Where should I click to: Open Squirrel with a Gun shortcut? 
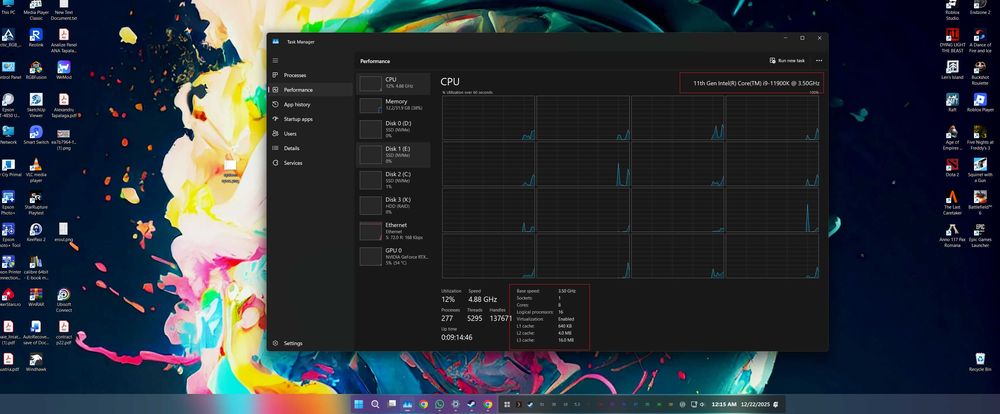pos(980,170)
